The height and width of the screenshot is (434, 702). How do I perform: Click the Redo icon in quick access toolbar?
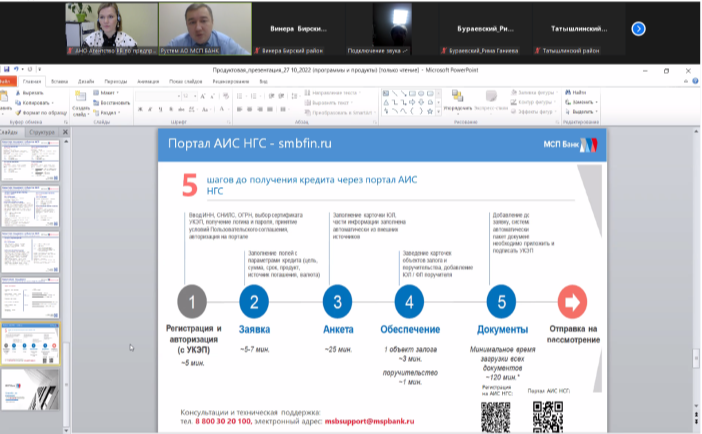tap(30, 69)
